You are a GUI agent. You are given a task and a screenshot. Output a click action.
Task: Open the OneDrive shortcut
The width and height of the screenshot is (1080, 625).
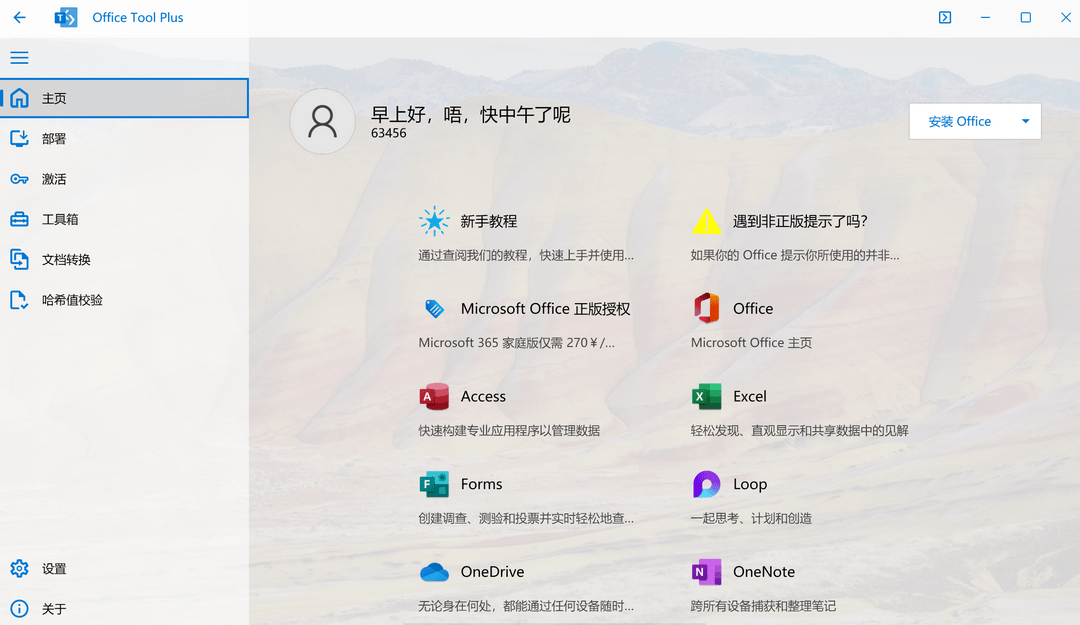tap(490, 571)
